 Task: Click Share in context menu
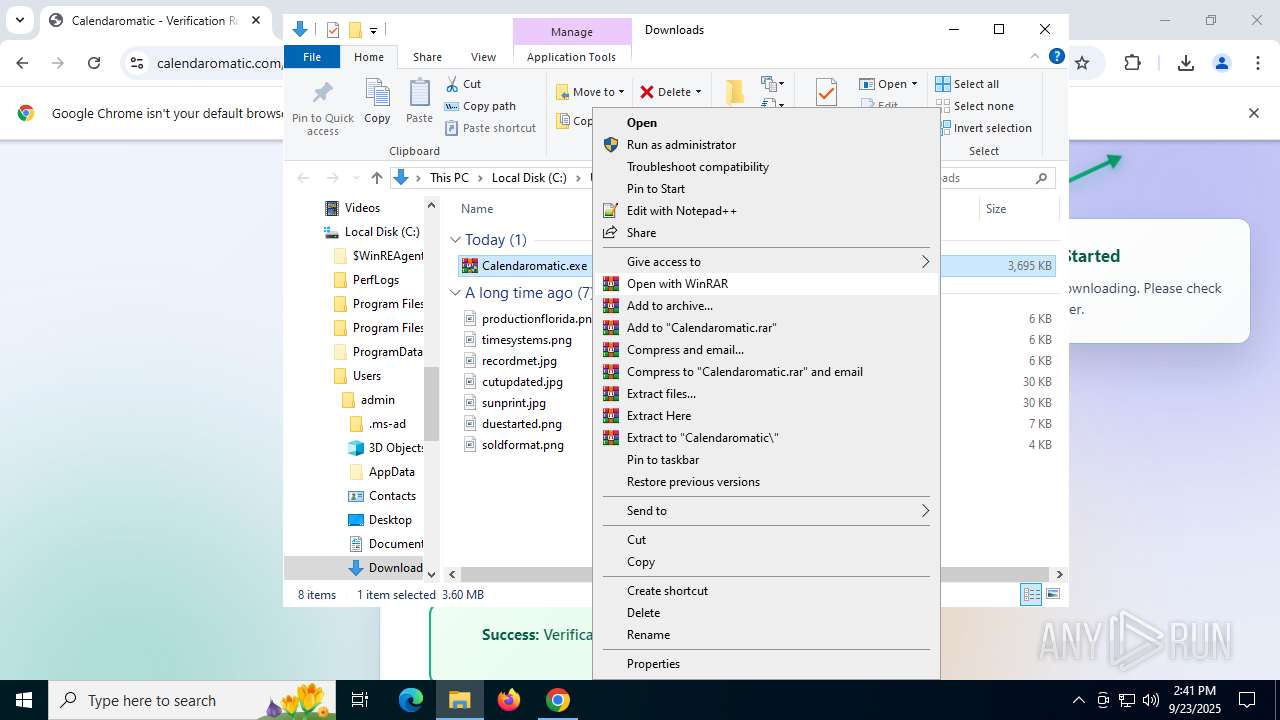(766, 233)
